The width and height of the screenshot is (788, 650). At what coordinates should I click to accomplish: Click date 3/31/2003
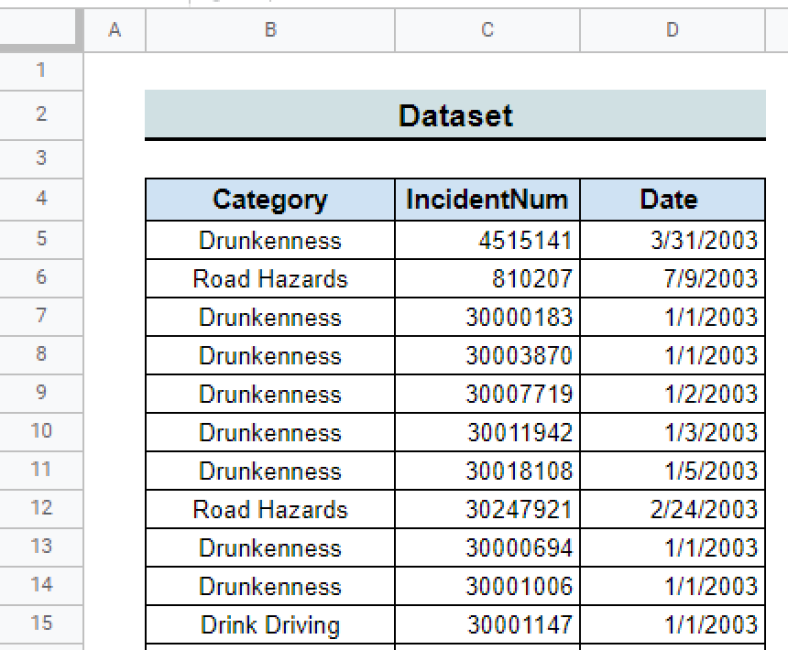click(672, 240)
